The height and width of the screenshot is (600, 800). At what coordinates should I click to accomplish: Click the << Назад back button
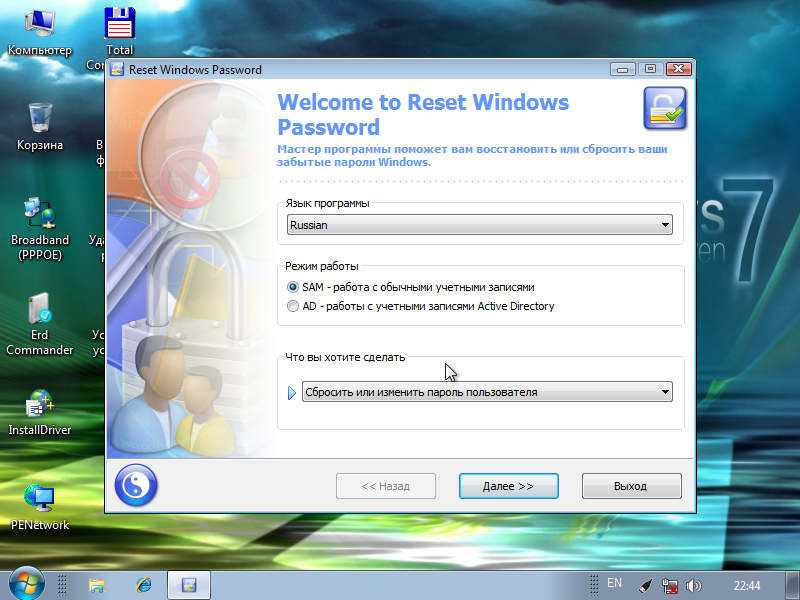click(x=386, y=486)
